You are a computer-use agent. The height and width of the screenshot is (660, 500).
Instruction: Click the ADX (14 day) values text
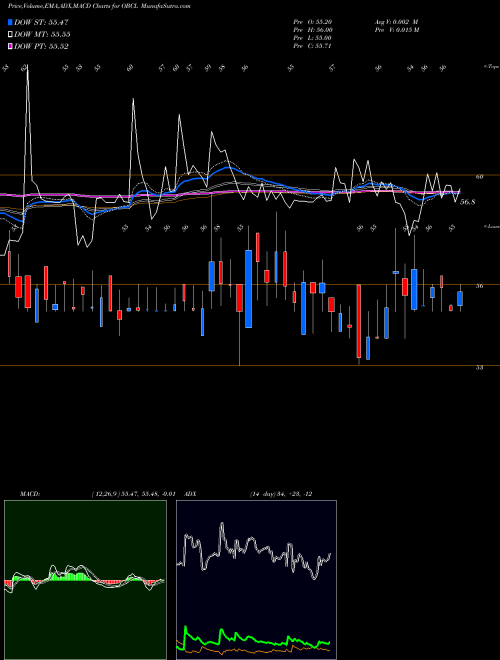coord(281,494)
